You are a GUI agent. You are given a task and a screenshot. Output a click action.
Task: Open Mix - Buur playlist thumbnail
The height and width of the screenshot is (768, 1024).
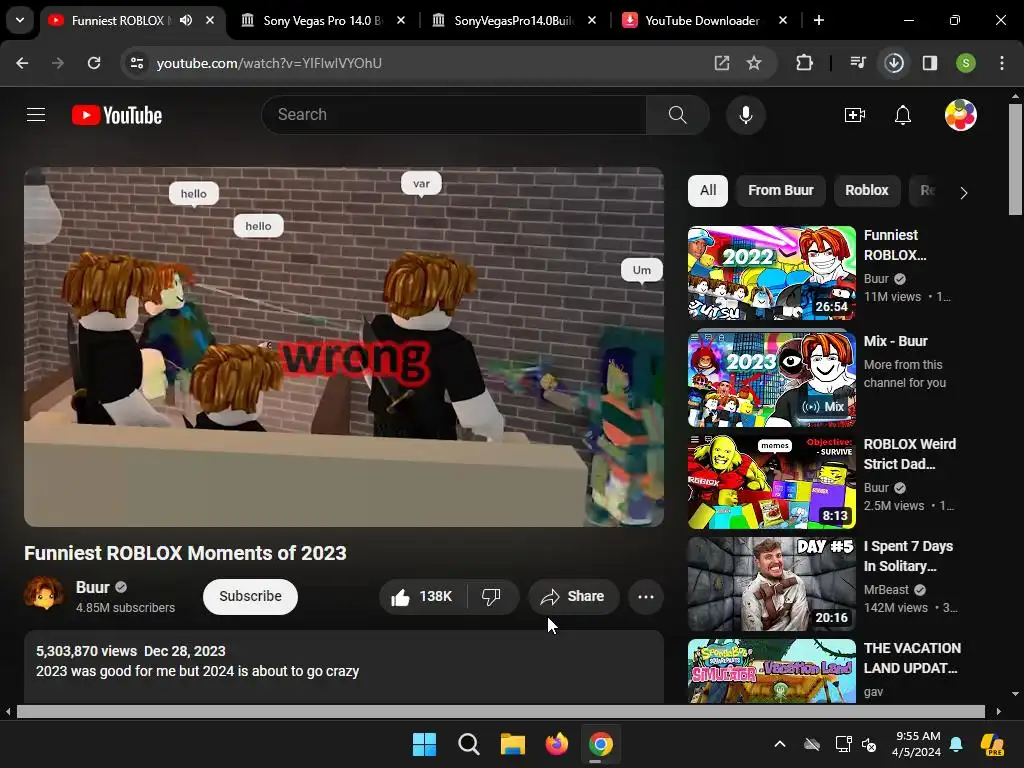(x=771, y=379)
